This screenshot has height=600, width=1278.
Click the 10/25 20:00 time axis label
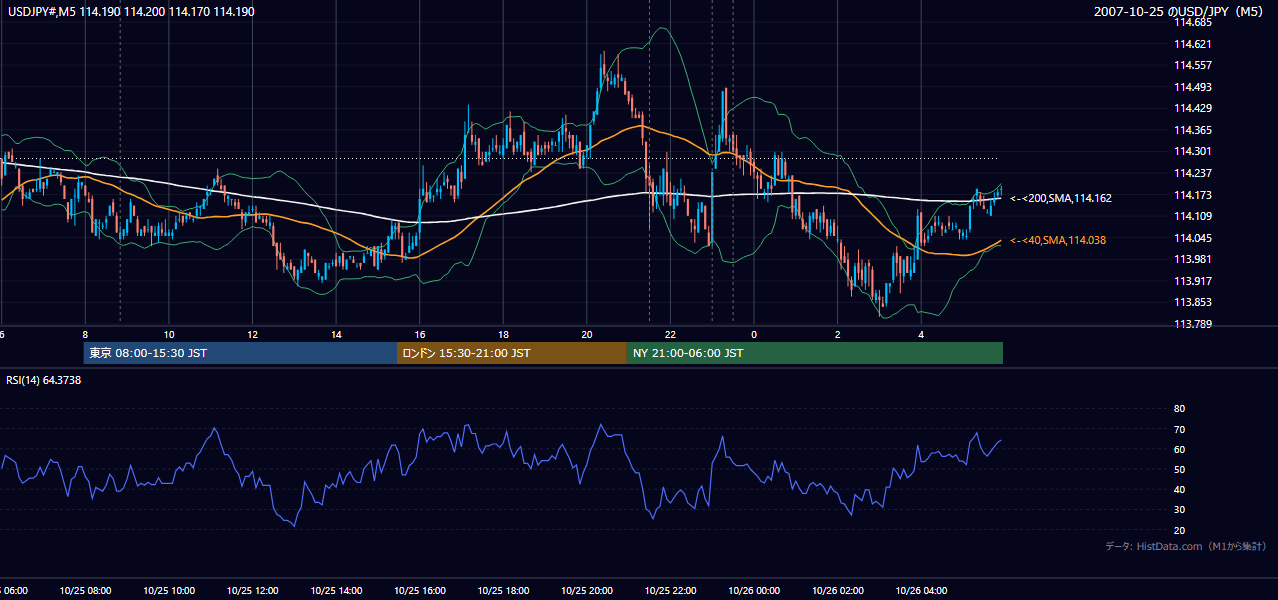tap(587, 591)
